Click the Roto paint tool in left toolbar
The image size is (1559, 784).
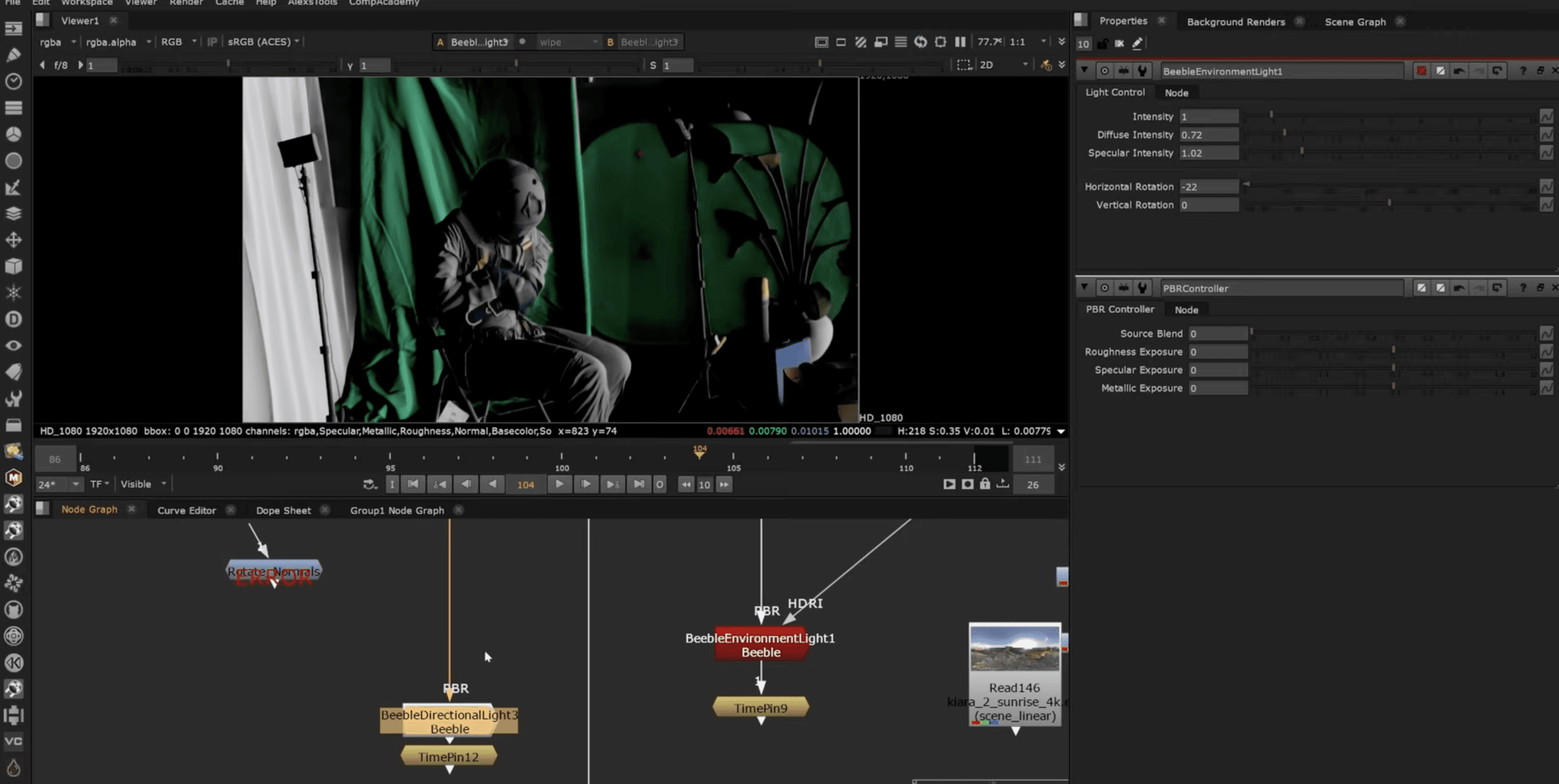click(13, 55)
